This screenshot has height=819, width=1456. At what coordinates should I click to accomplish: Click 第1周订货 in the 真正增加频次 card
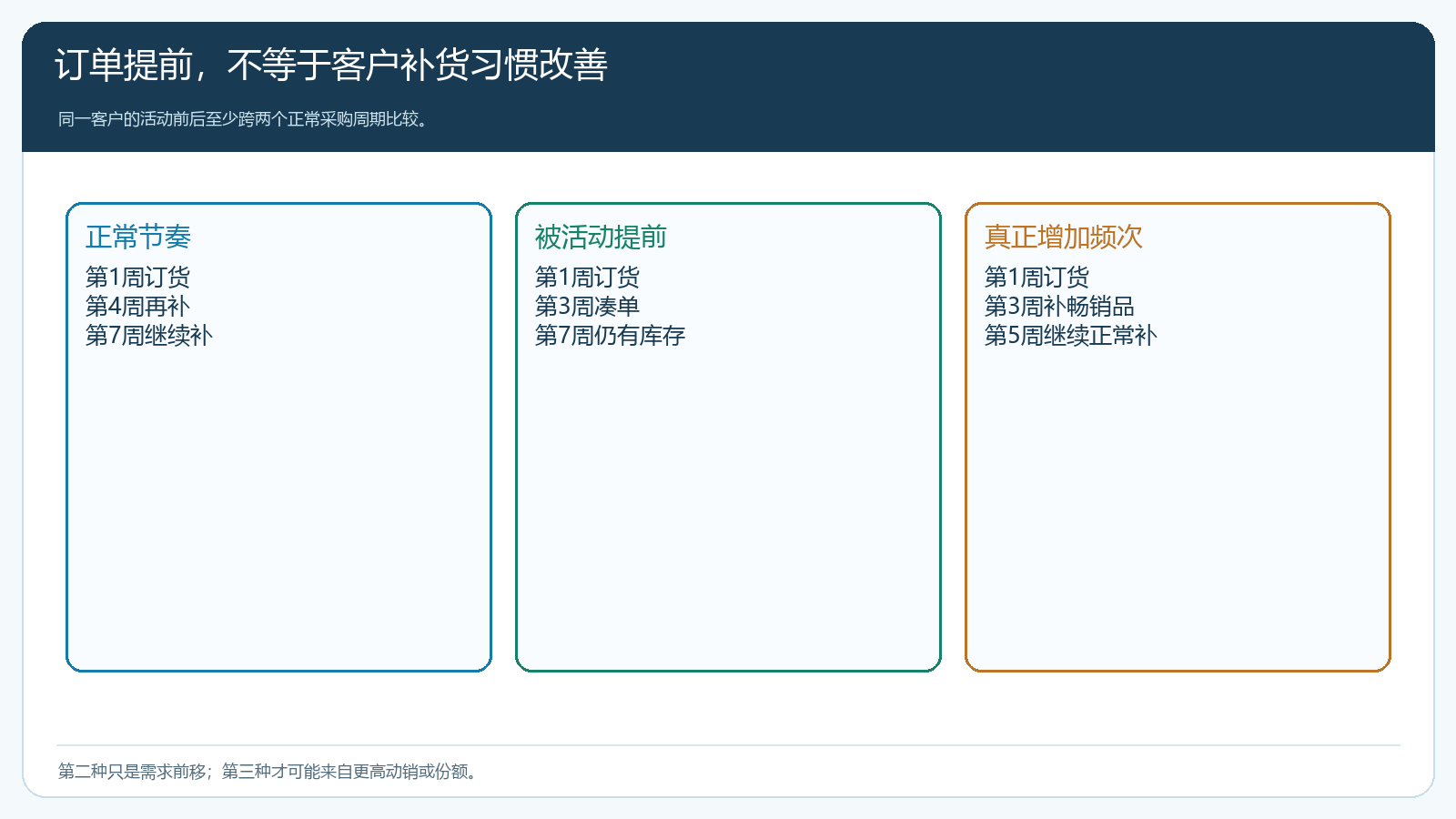point(1036,278)
